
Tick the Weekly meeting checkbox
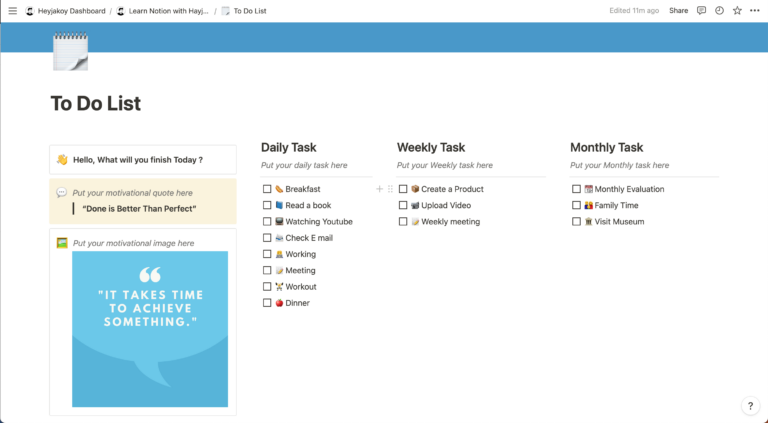click(x=403, y=221)
